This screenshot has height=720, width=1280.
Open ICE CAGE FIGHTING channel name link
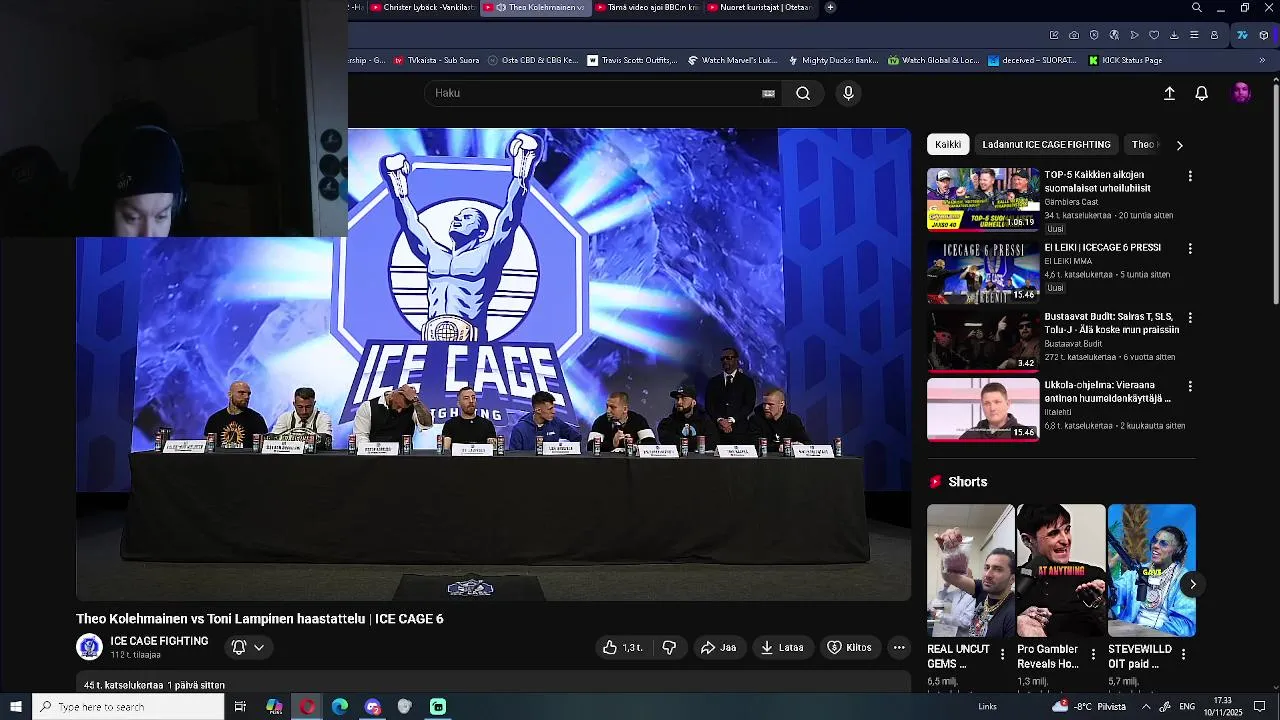click(x=159, y=641)
